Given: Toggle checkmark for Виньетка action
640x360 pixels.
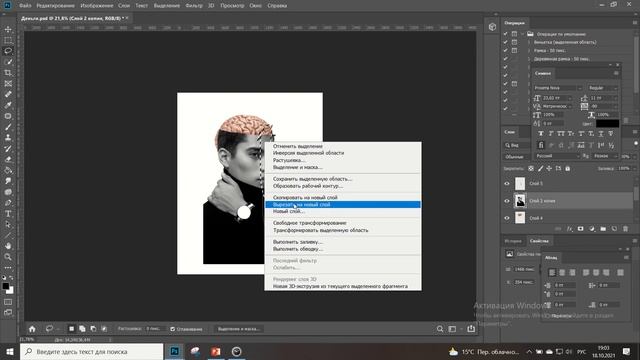Looking at the screenshot, I should [506, 42].
